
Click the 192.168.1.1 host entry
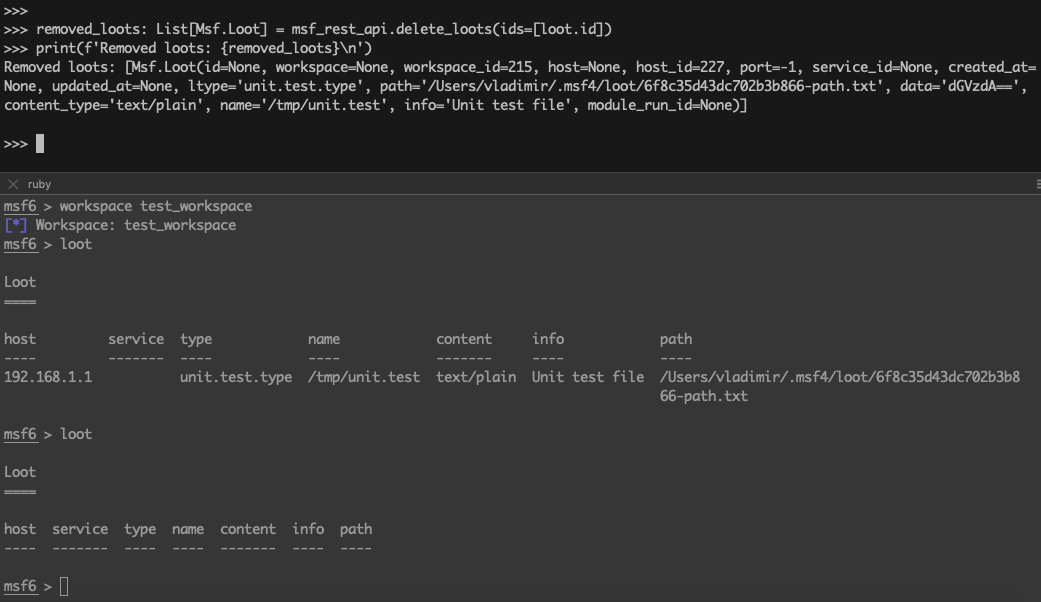coord(48,377)
